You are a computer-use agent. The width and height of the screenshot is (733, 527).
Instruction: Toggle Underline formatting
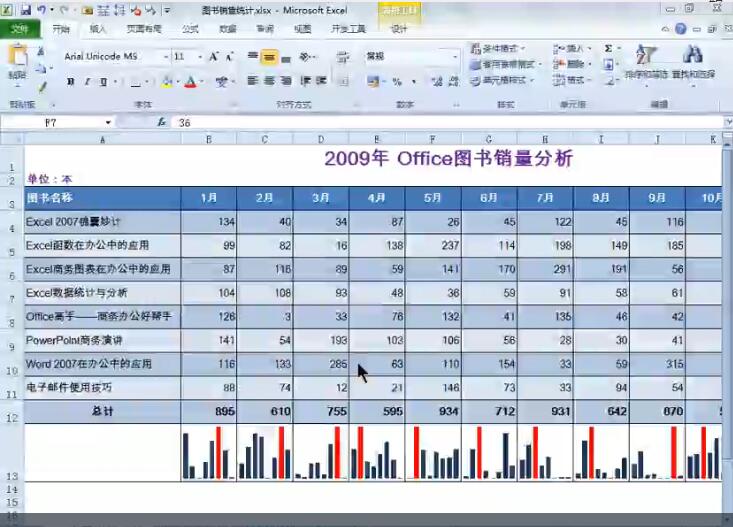click(103, 82)
